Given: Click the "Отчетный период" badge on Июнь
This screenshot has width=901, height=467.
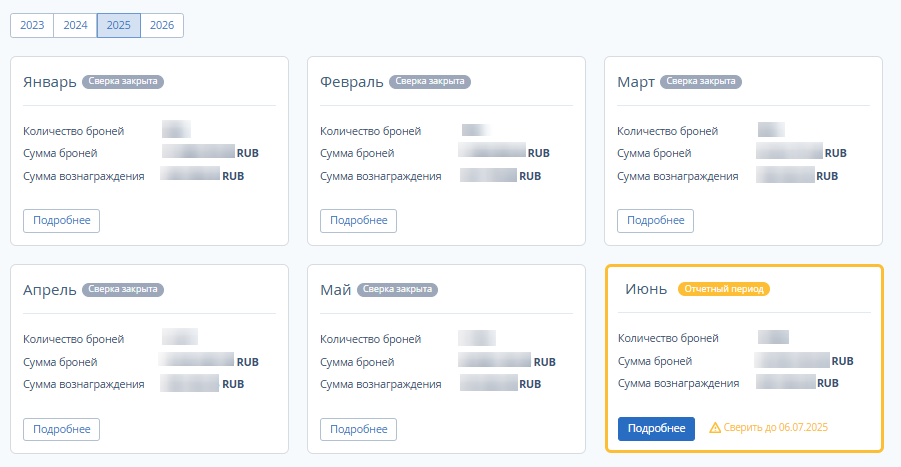Looking at the screenshot, I should tap(724, 289).
